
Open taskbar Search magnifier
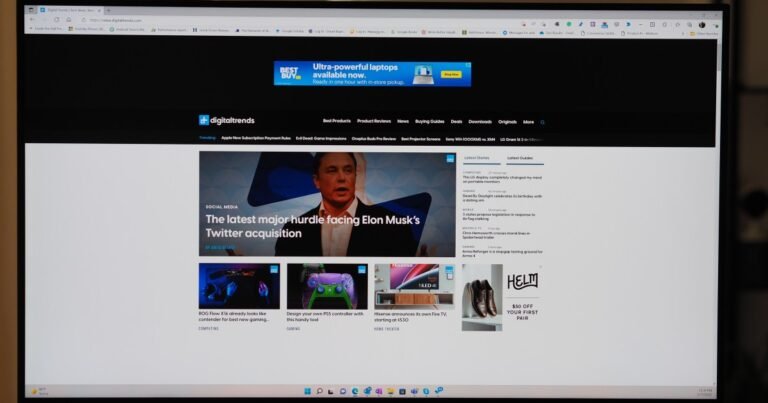coord(319,391)
